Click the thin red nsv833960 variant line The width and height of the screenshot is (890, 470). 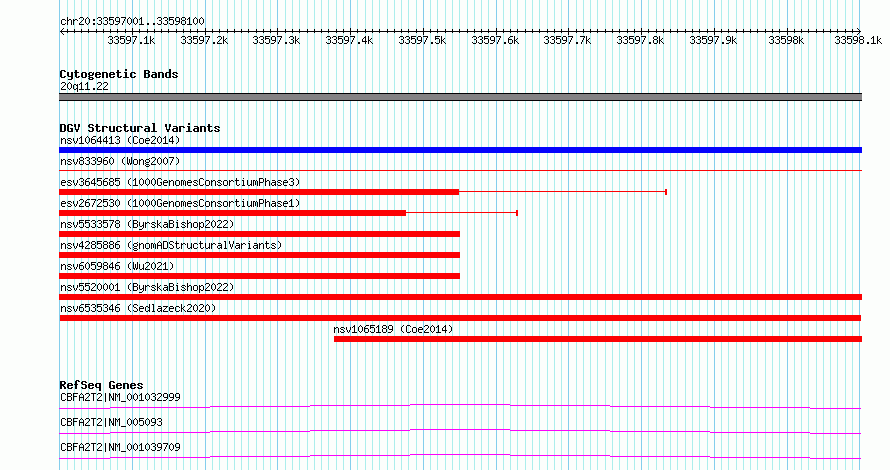click(460, 170)
